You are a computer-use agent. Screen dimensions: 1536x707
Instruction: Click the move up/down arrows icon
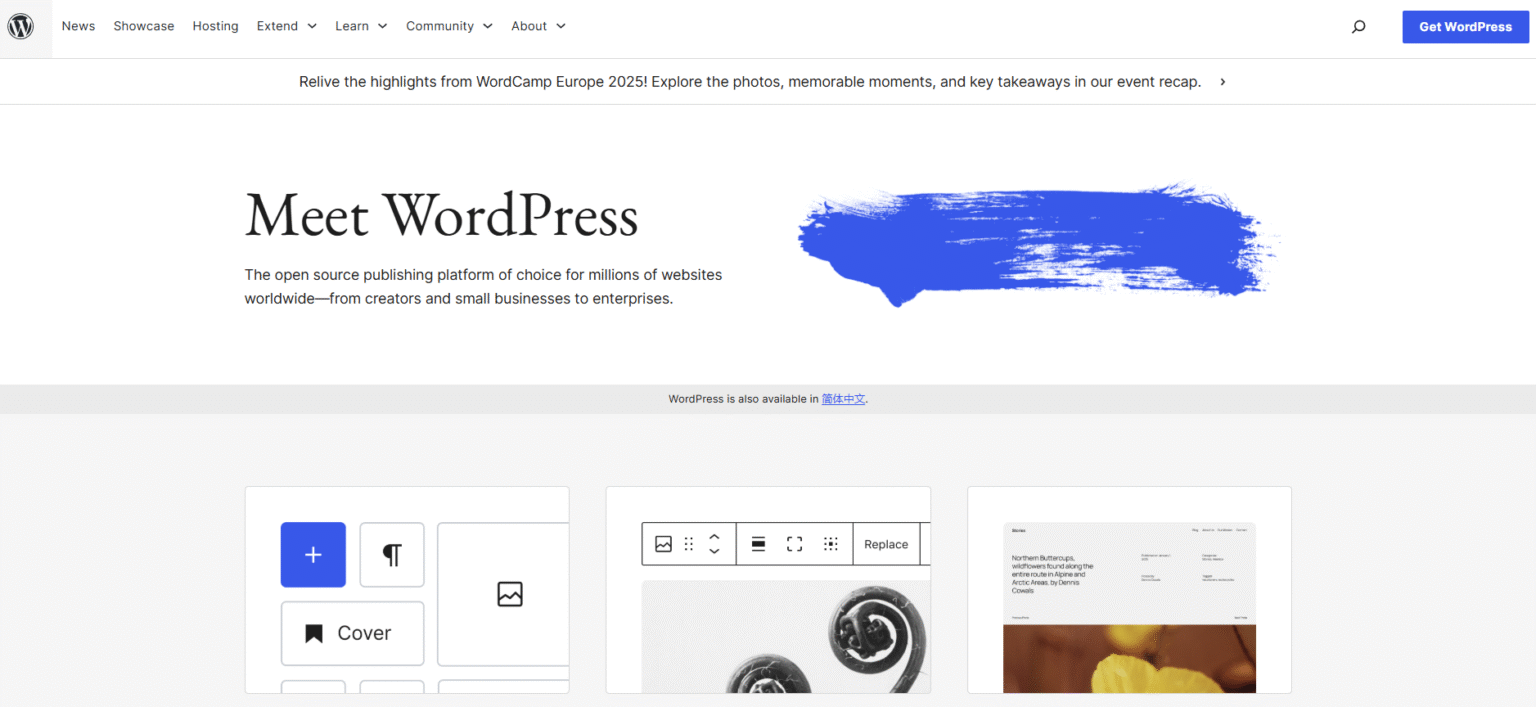coord(714,544)
